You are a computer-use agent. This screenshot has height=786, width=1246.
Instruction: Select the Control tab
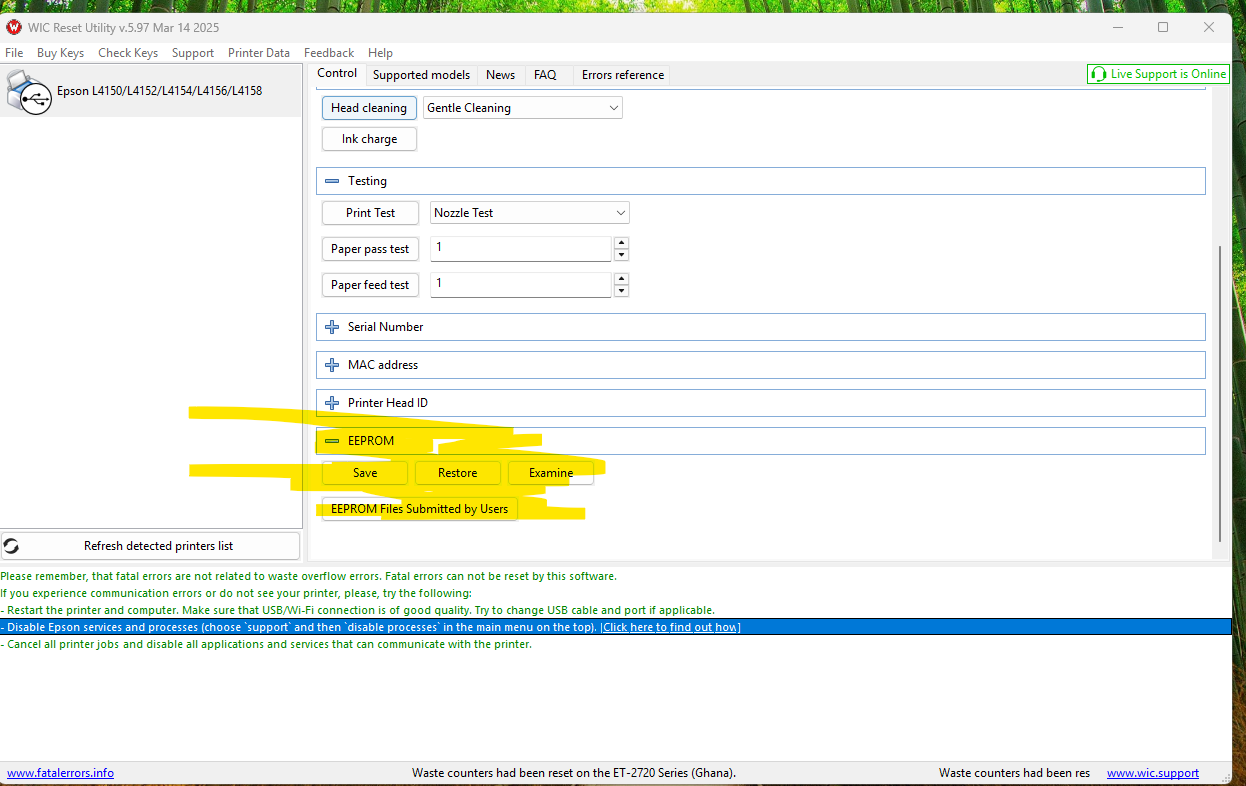tap(337, 73)
